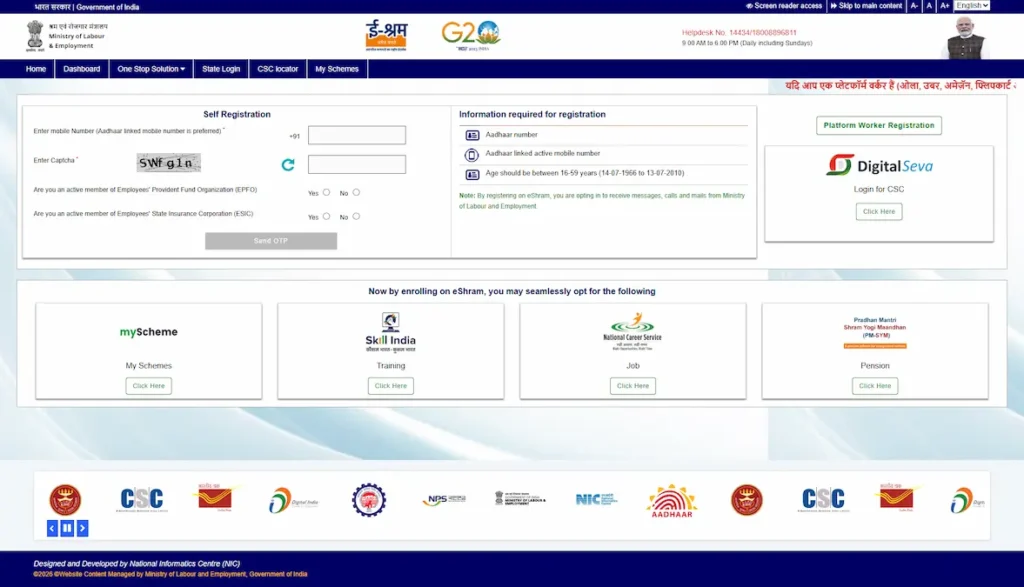Image resolution: width=1024 pixels, height=587 pixels.
Task: Select No for ESIC membership
Action: click(356, 216)
